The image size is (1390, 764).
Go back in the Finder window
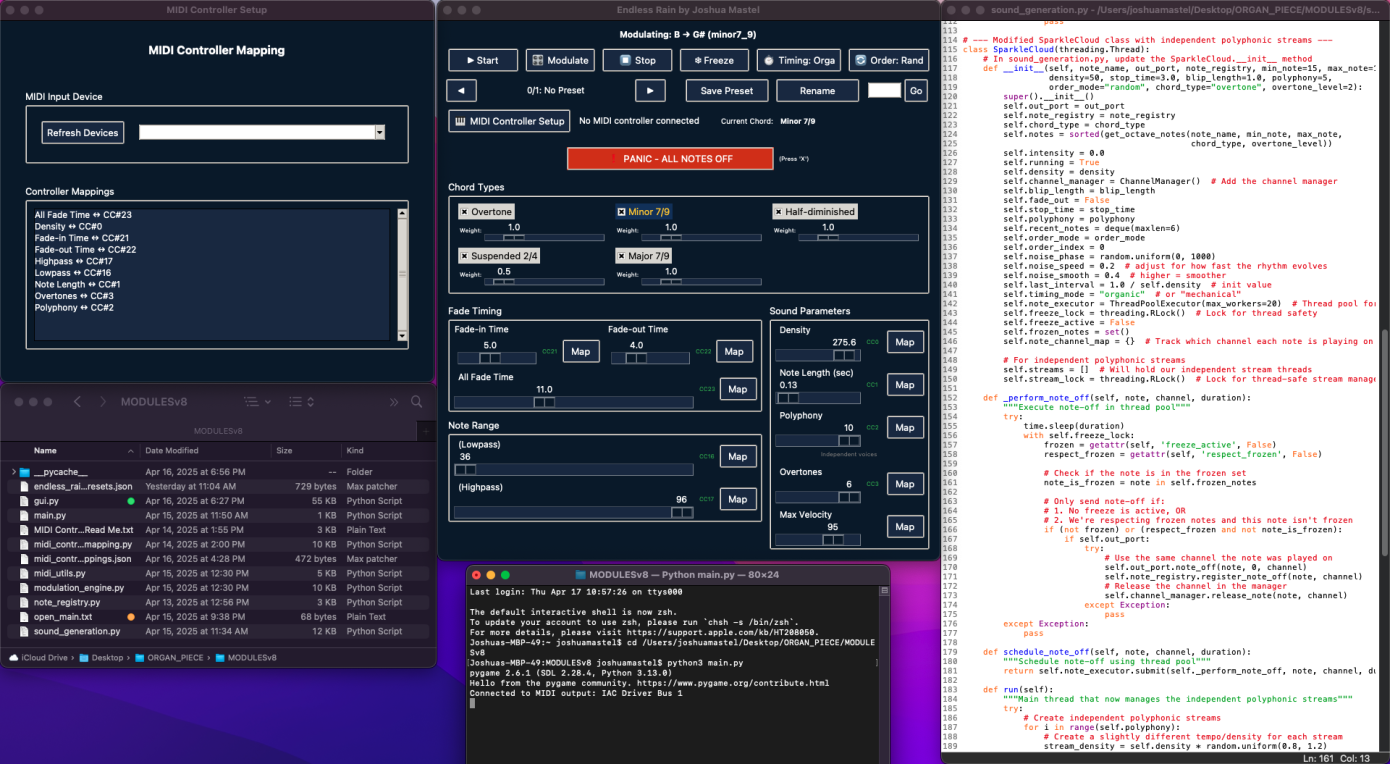click(x=78, y=402)
